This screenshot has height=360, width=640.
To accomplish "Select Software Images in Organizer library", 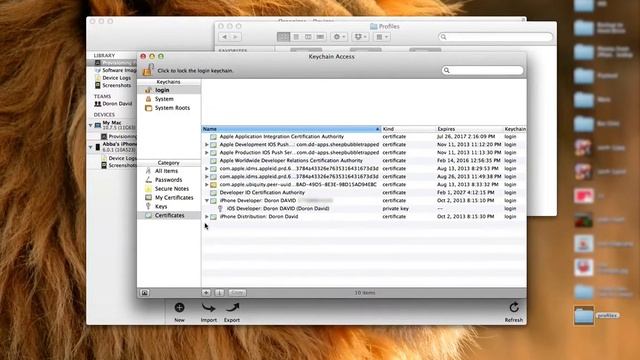I will point(116,70).
